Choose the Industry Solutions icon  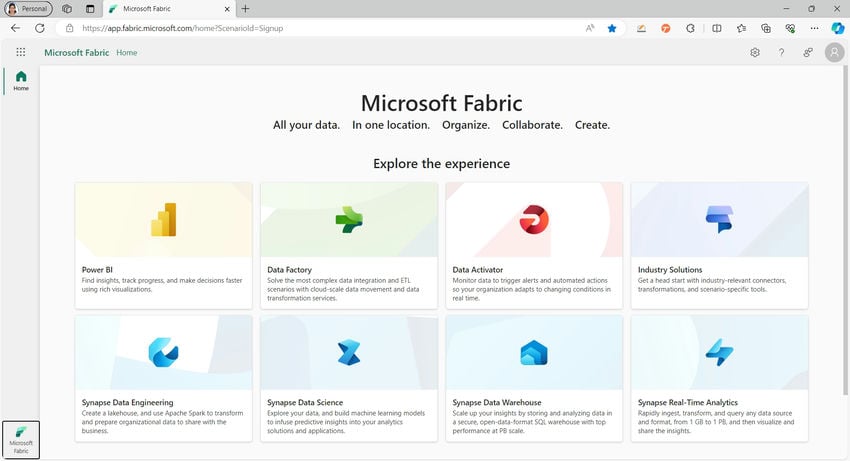pyautogui.click(x=719, y=219)
